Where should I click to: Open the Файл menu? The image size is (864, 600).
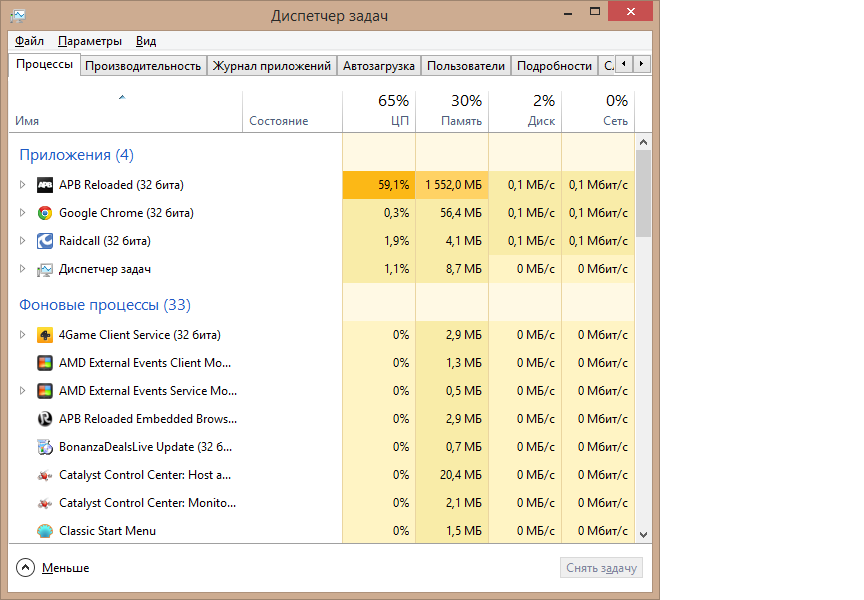29,41
